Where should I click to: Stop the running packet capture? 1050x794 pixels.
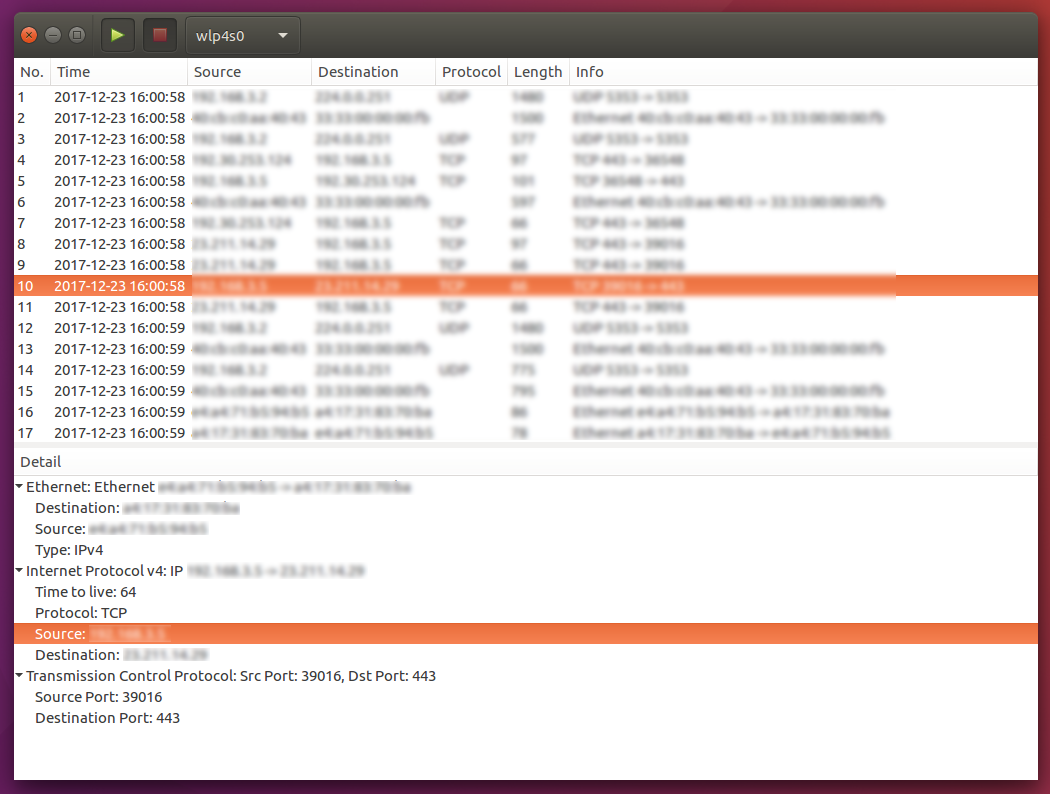(160, 33)
